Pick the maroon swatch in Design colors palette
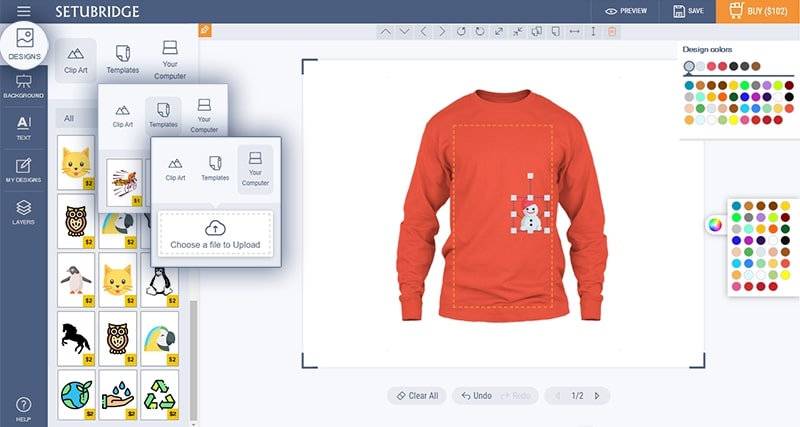Screen dimensions: 800x427 (789, 85)
